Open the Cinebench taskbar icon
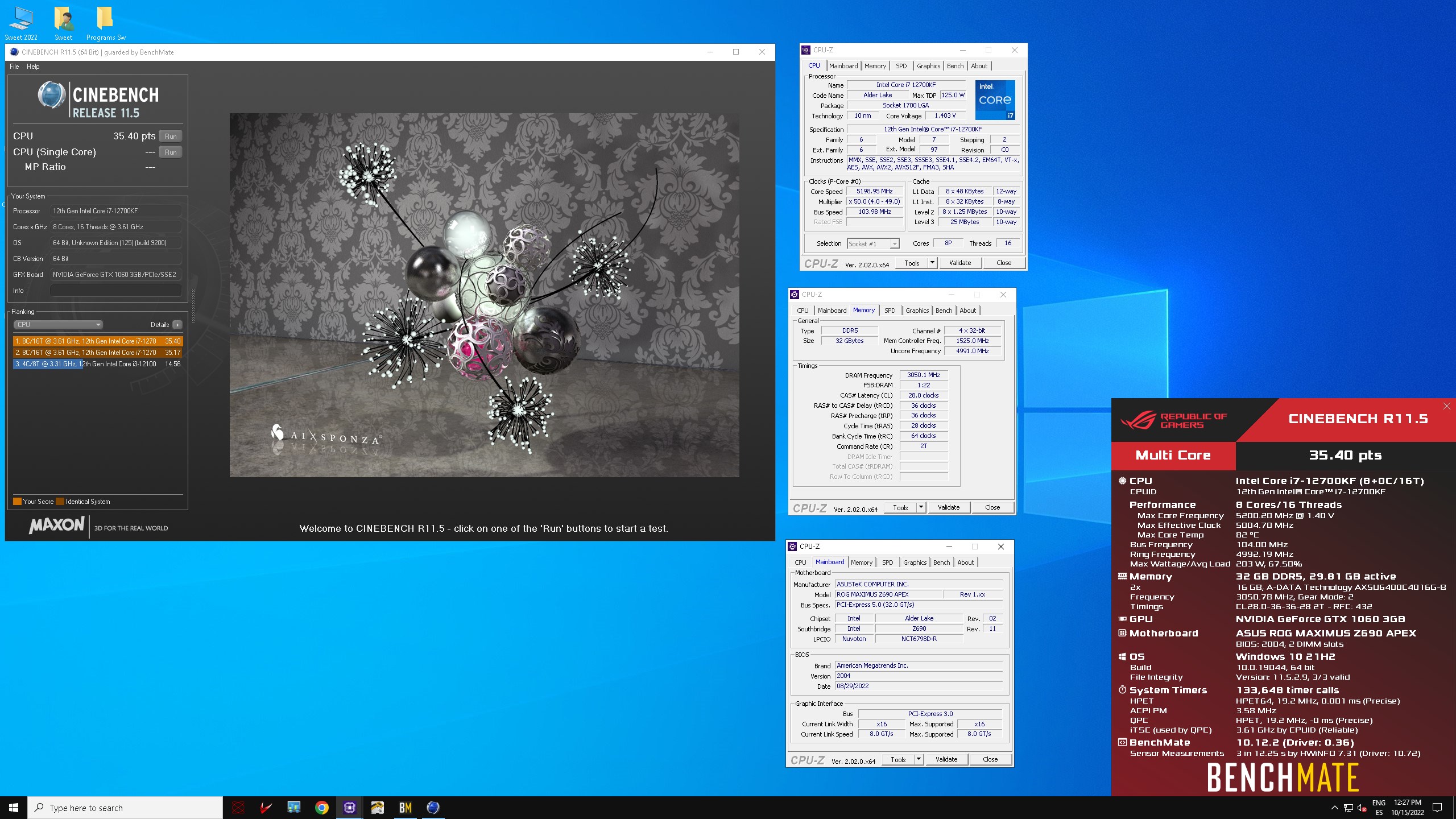 coord(433,808)
